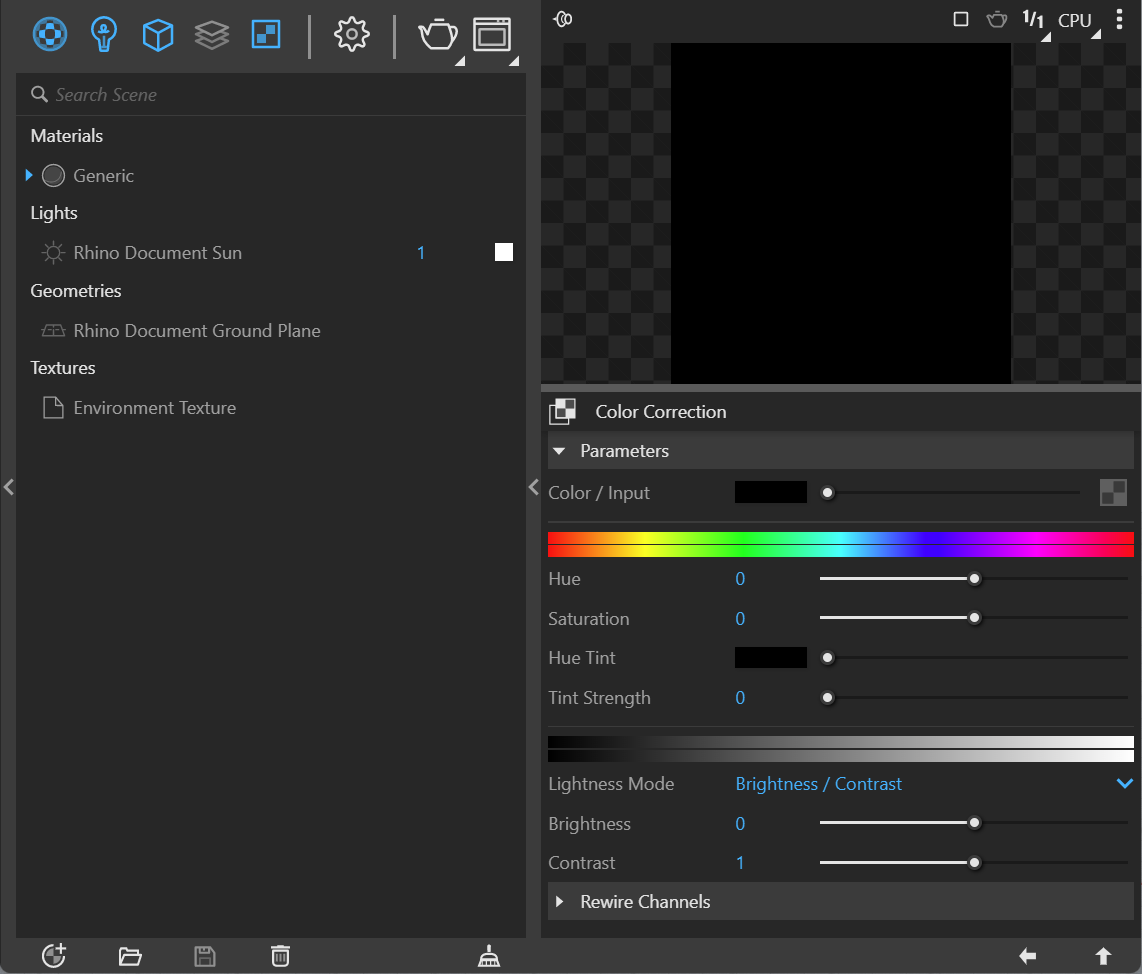Open the Materials category in the toolbar
Viewport: 1142px width, 974px height.
(50, 34)
